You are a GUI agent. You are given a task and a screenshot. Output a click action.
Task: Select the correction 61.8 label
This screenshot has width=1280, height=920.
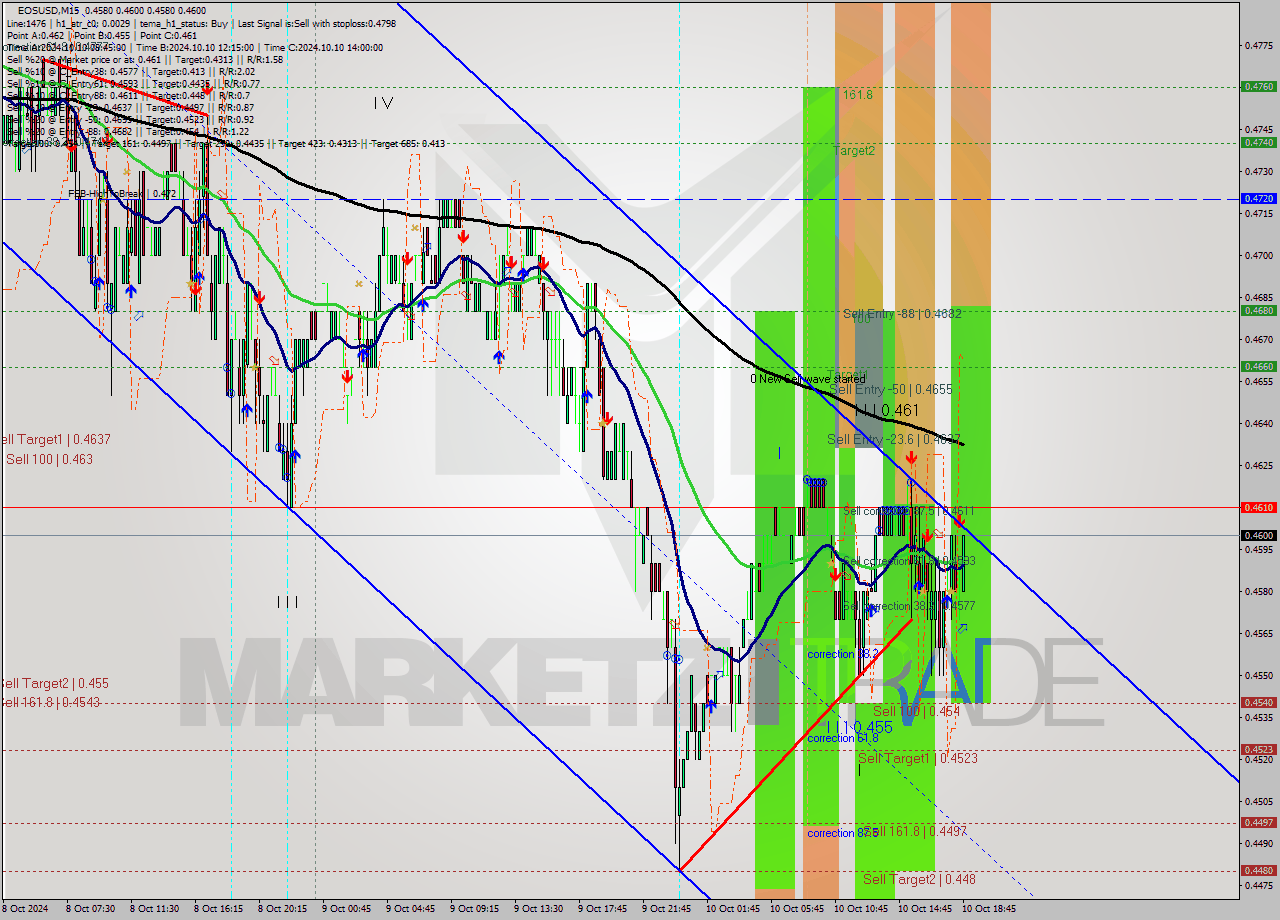click(x=843, y=738)
